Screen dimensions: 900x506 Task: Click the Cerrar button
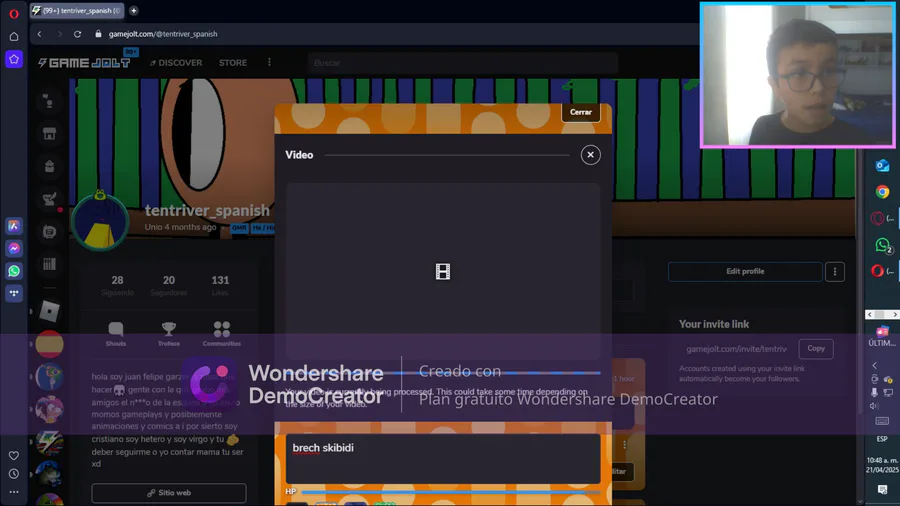pyautogui.click(x=581, y=112)
